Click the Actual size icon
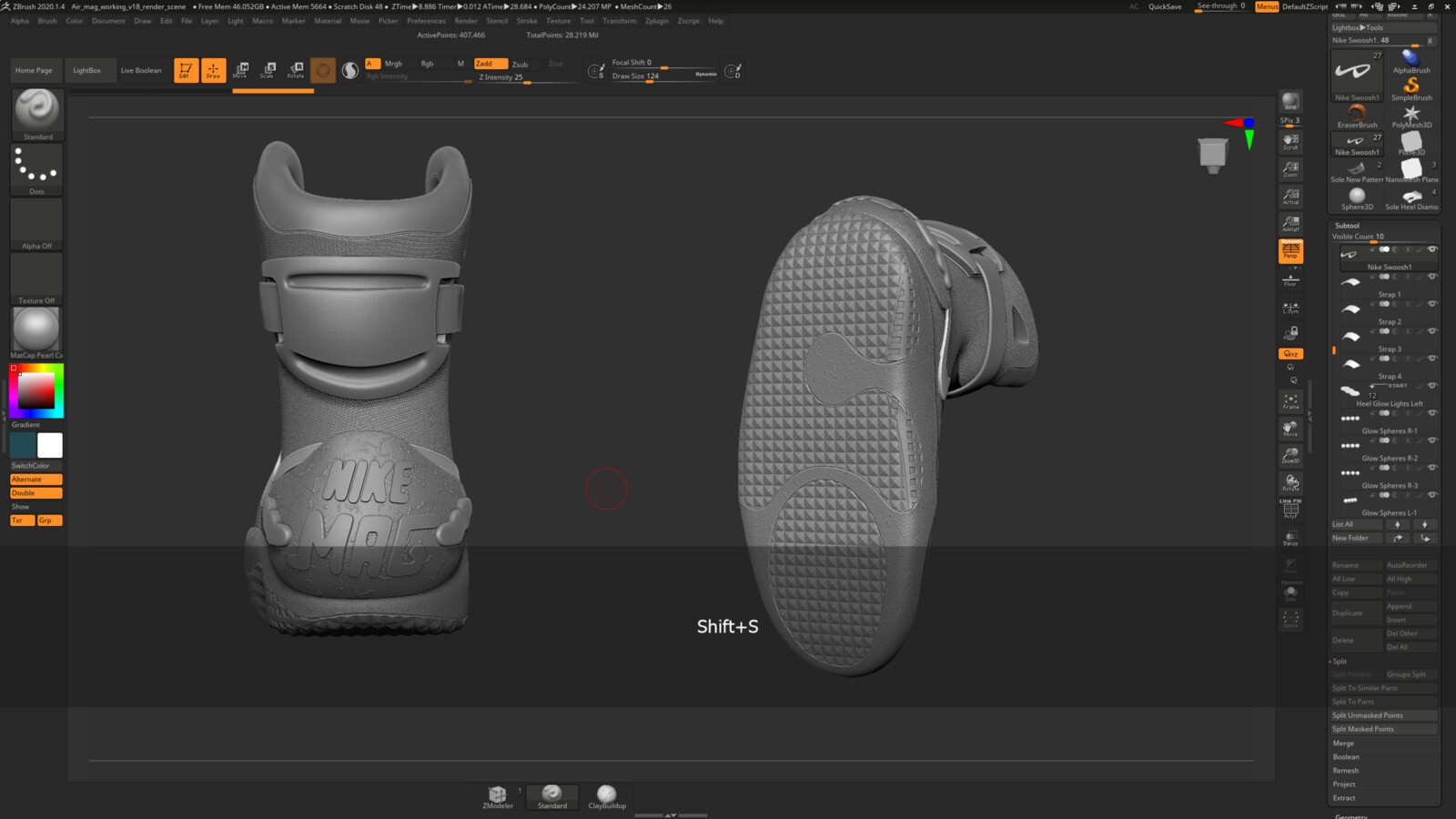 coord(1290,197)
